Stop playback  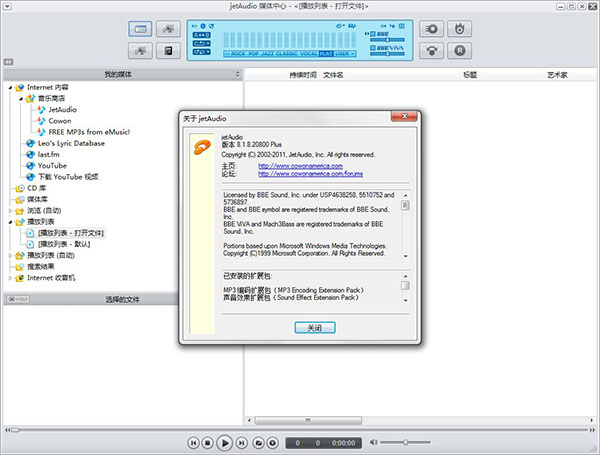click(207, 443)
